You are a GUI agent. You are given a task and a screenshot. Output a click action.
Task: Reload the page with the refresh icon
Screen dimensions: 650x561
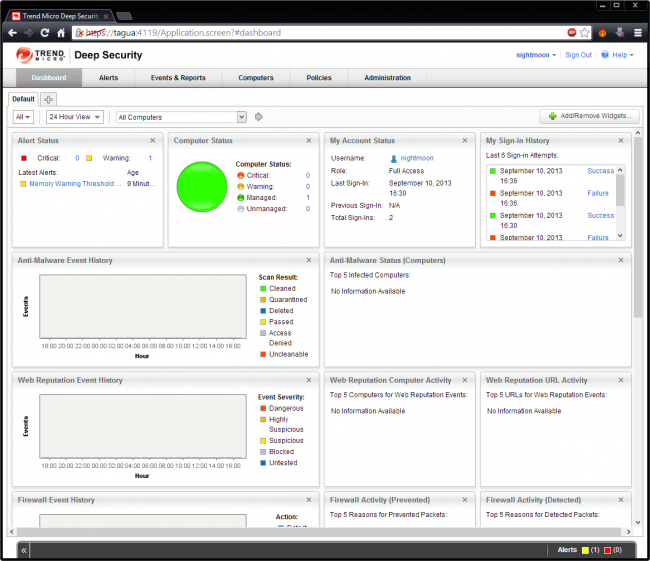[x=45, y=33]
